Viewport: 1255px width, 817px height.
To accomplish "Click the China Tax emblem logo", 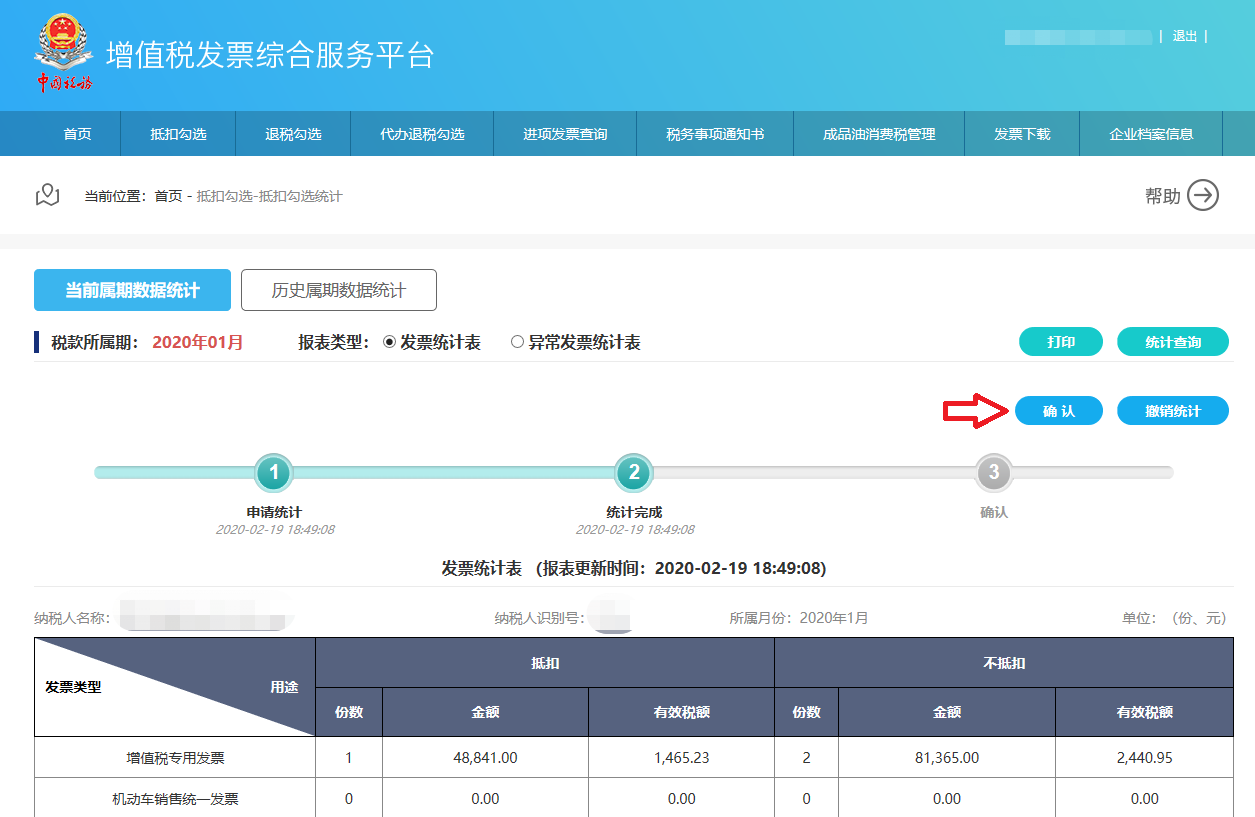I will pyautogui.click(x=64, y=53).
